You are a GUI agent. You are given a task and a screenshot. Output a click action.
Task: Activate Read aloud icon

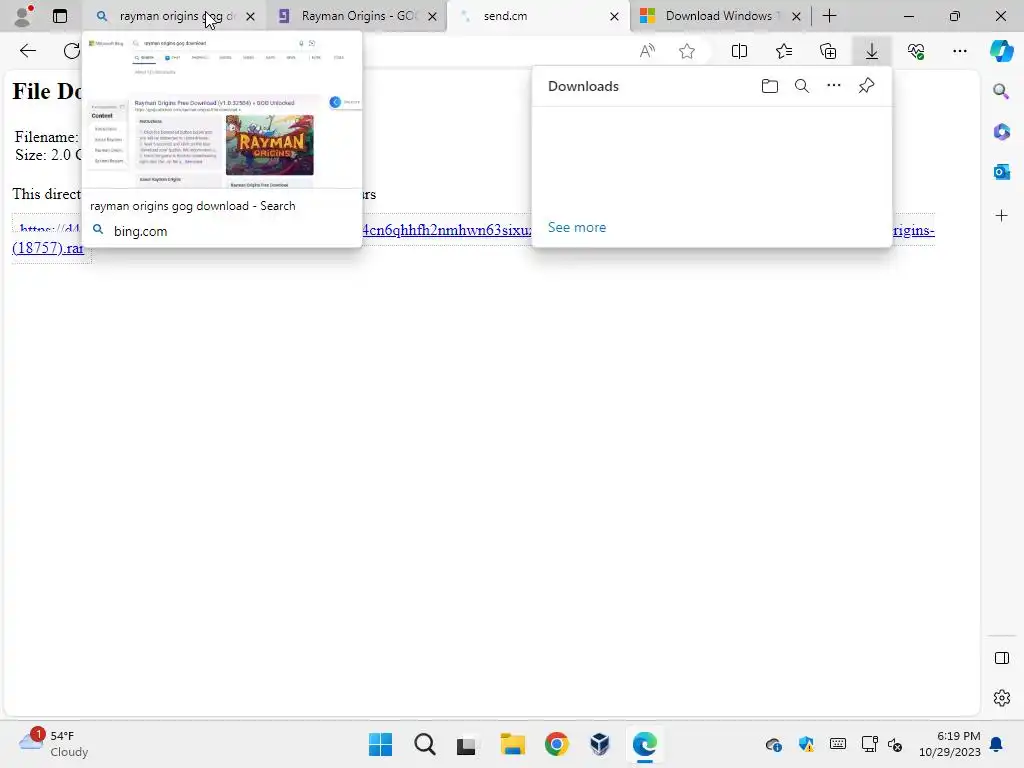point(647,51)
